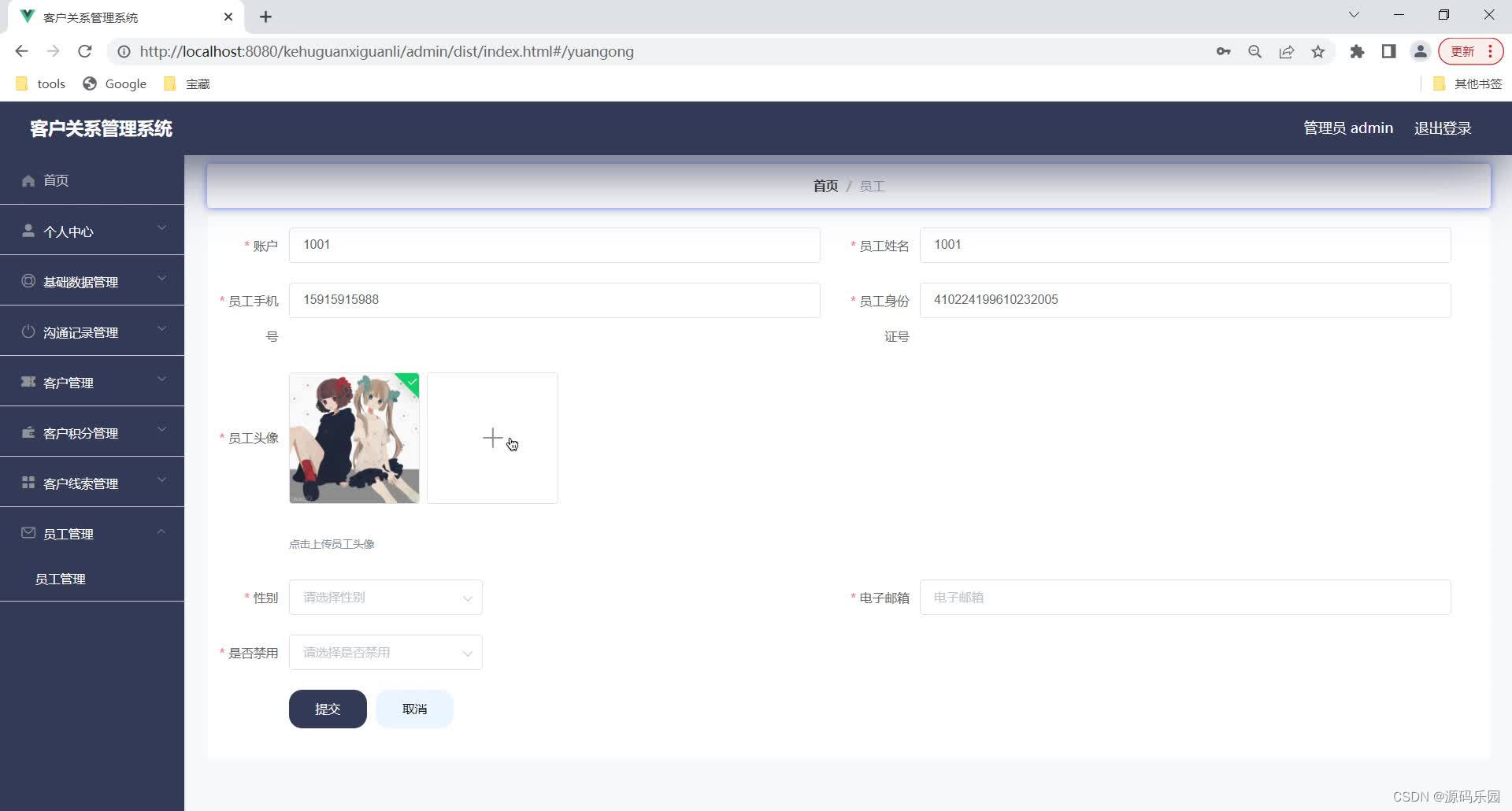
Task: Click 退出登录 to log out
Action: point(1443,128)
